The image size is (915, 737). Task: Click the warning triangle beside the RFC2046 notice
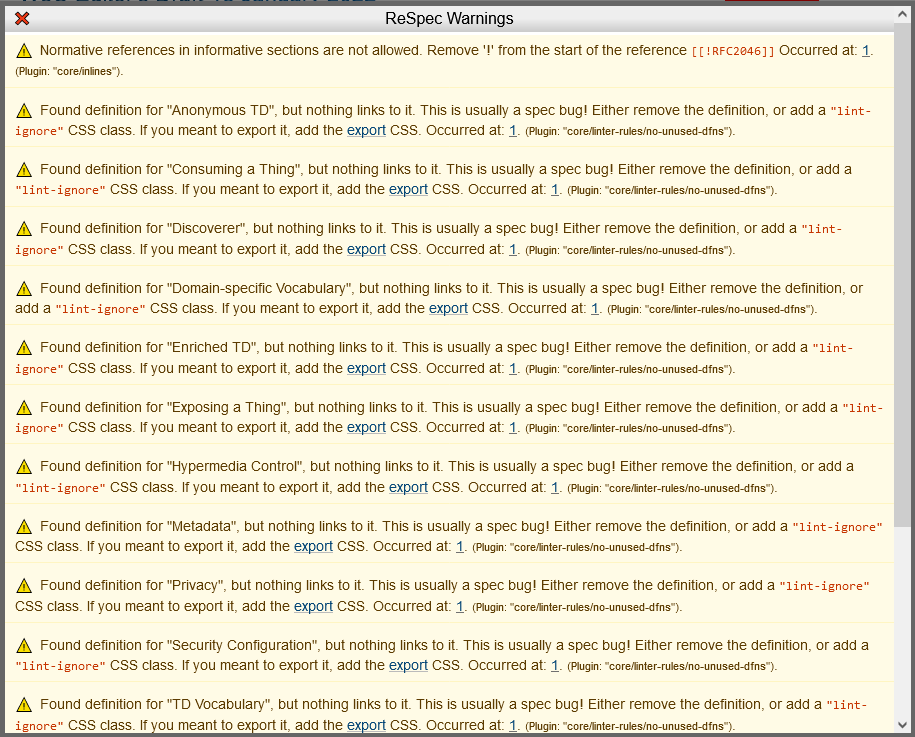point(24,50)
